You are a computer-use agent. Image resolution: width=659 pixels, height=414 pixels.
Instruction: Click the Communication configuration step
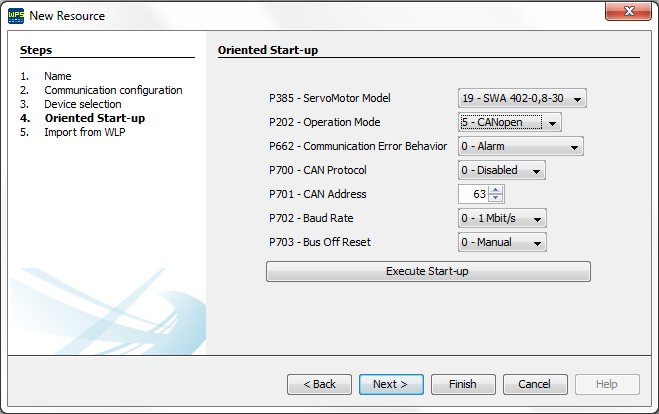pyautogui.click(x=112, y=90)
